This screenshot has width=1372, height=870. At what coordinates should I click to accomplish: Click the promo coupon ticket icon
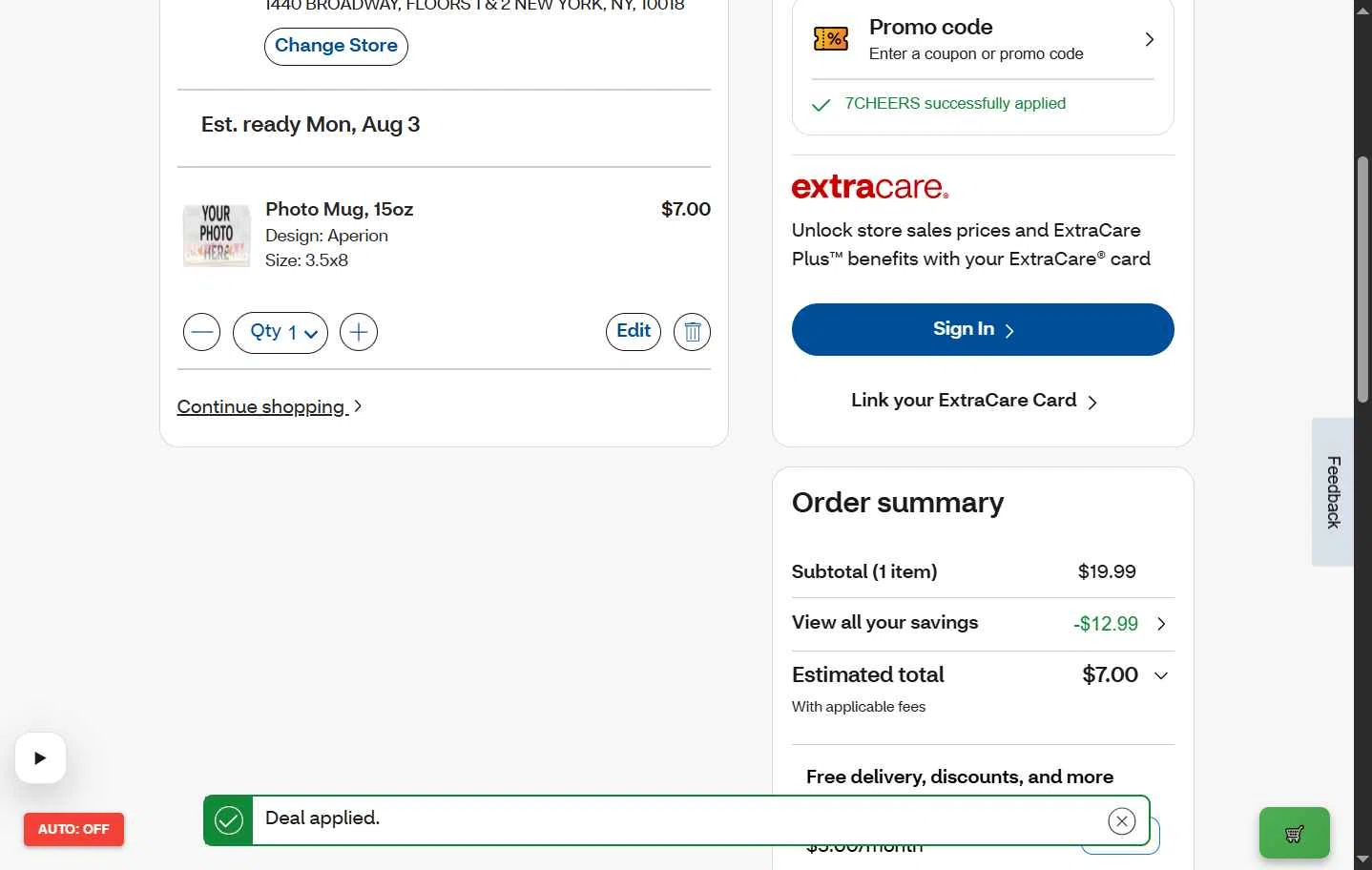tap(831, 39)
